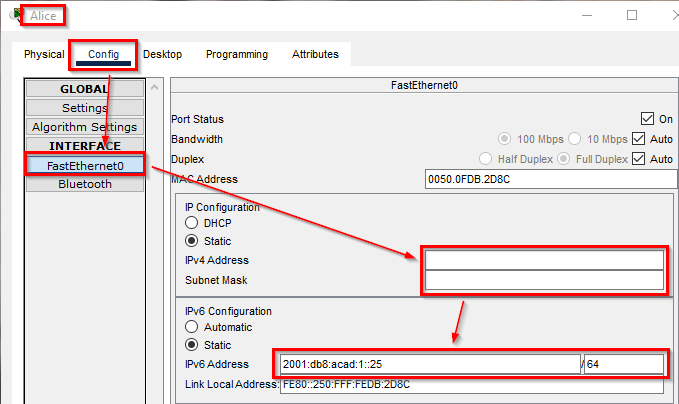The image size is (679, 404).
Task: Maximize the Alice window
Action: point(632,15)
